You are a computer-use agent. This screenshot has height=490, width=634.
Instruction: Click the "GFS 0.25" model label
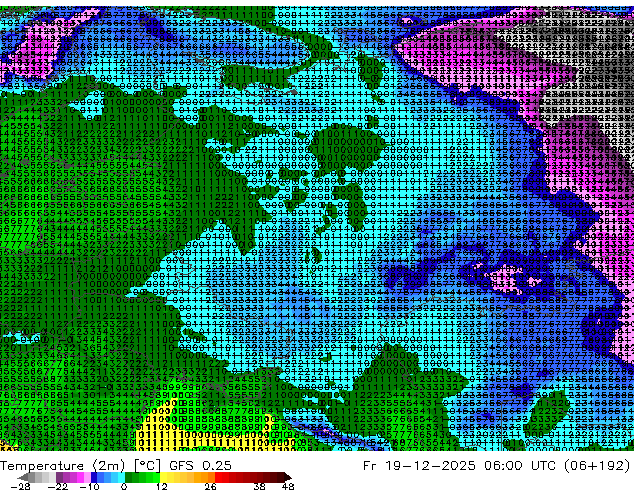coord(200,466)
